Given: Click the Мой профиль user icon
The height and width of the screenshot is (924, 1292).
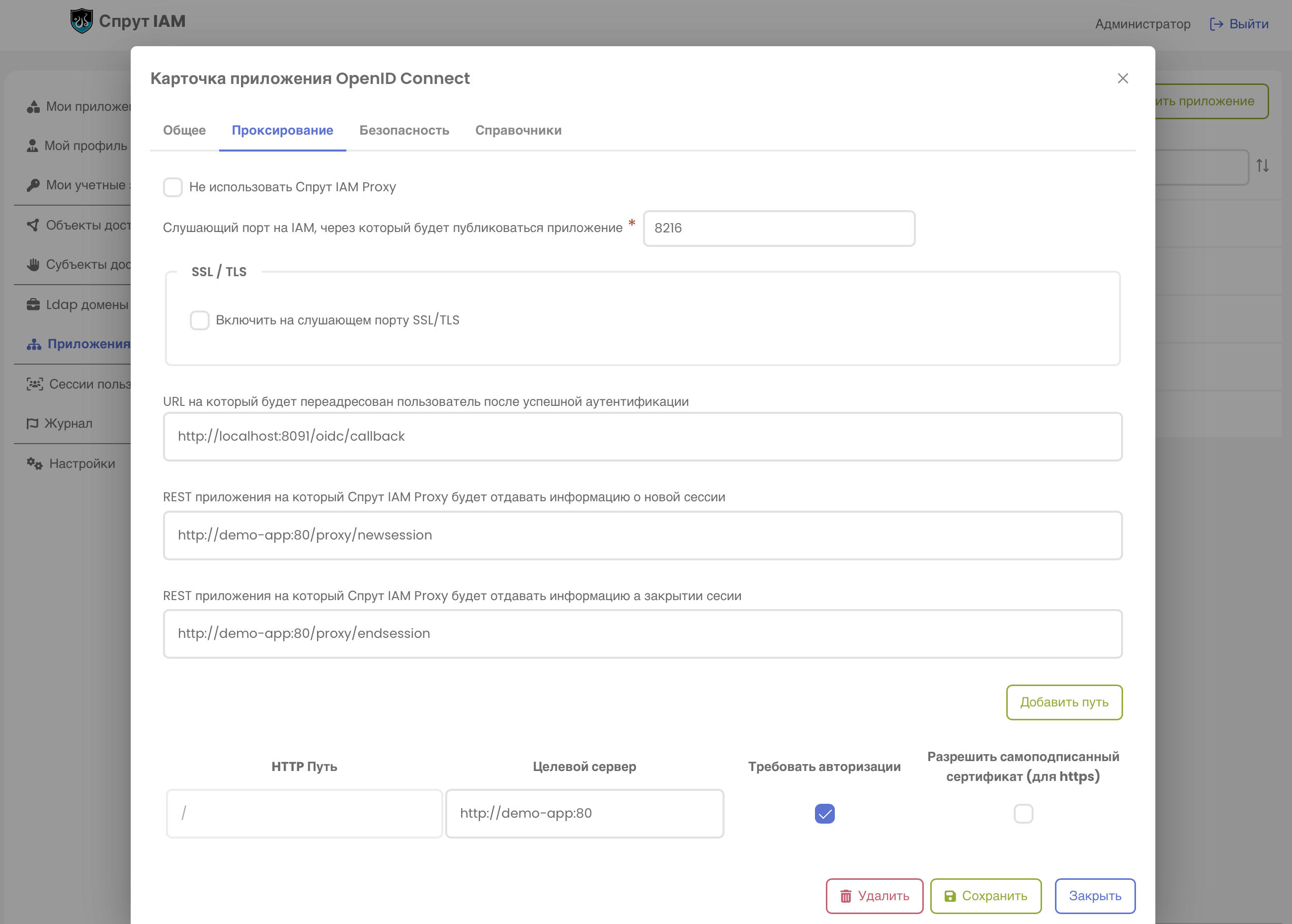Looking at the screenshot, I should click(x=32, y=146).
